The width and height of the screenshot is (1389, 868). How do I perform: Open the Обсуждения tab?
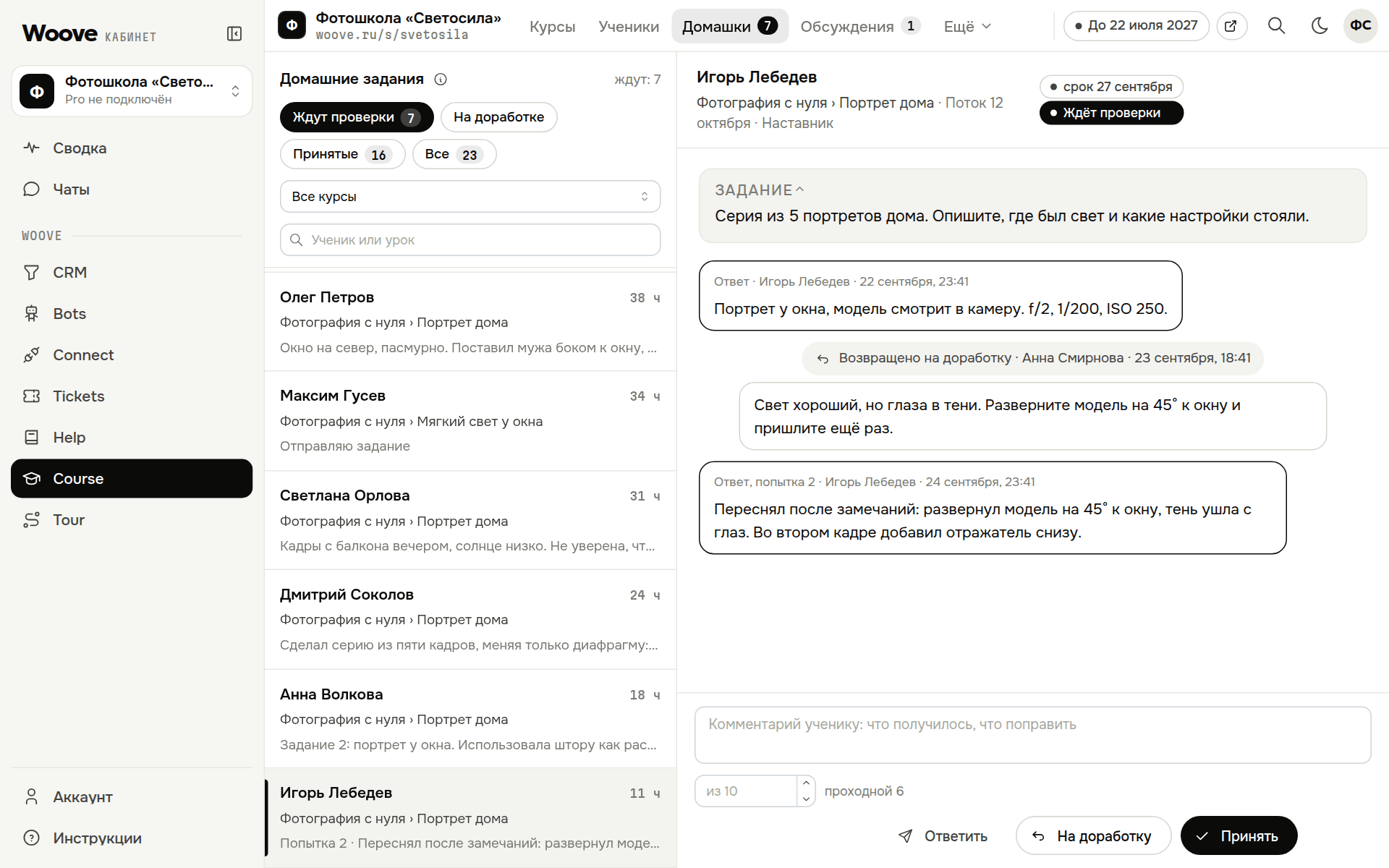tap(860, 27)
